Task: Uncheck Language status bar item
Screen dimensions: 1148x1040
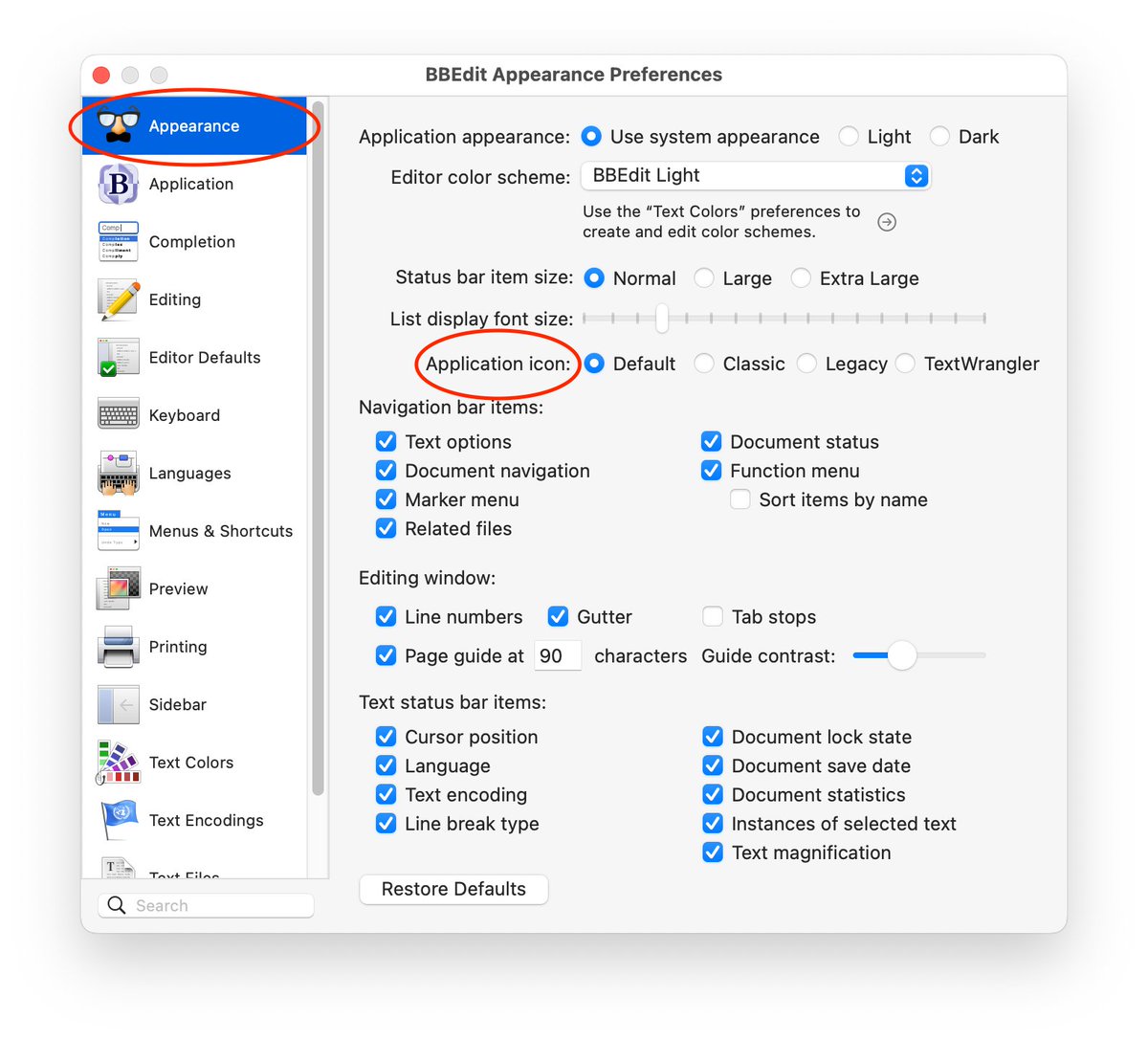Action: pyautogui.click(x=386, y=765)
